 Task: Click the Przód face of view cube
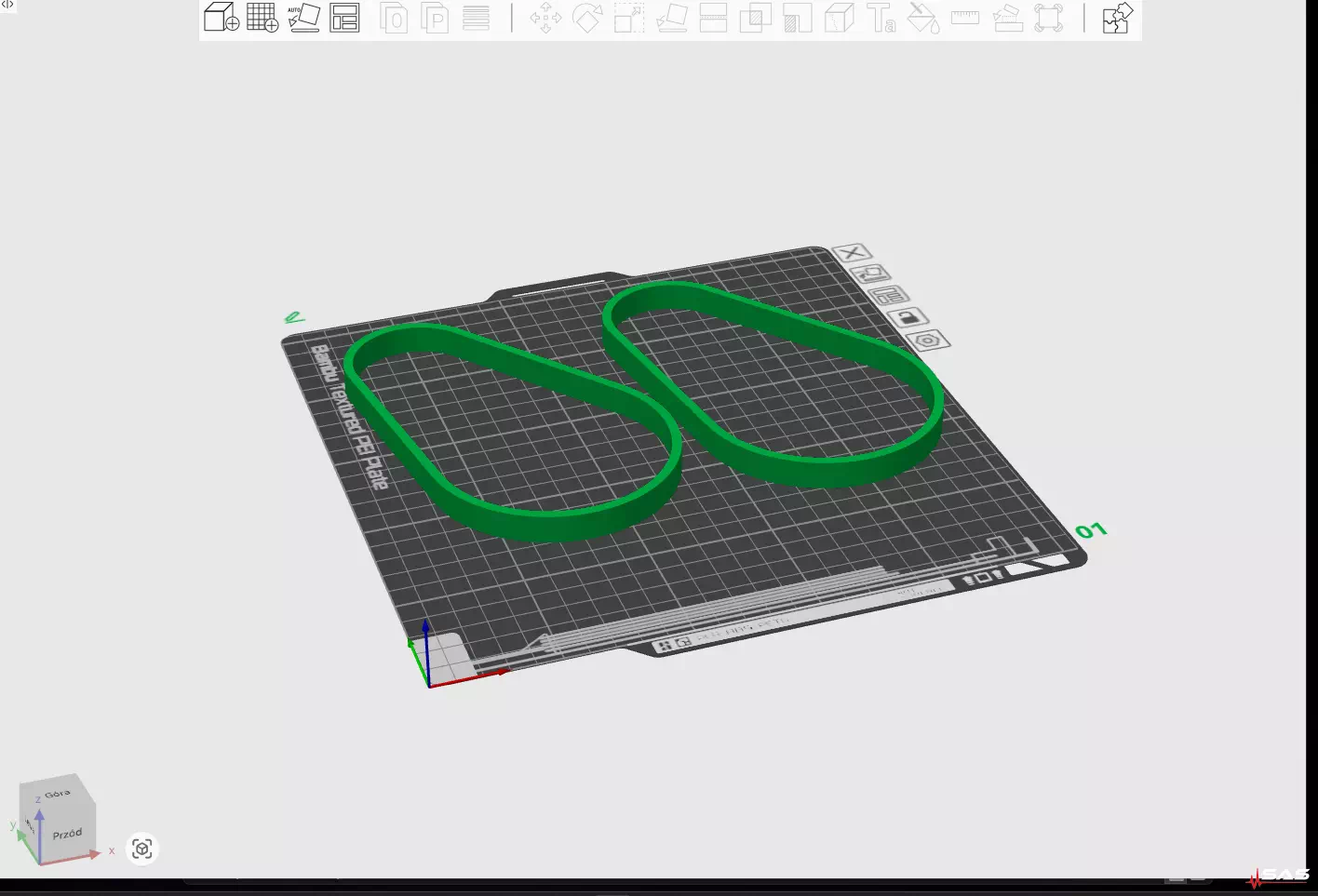click(67, 834)
